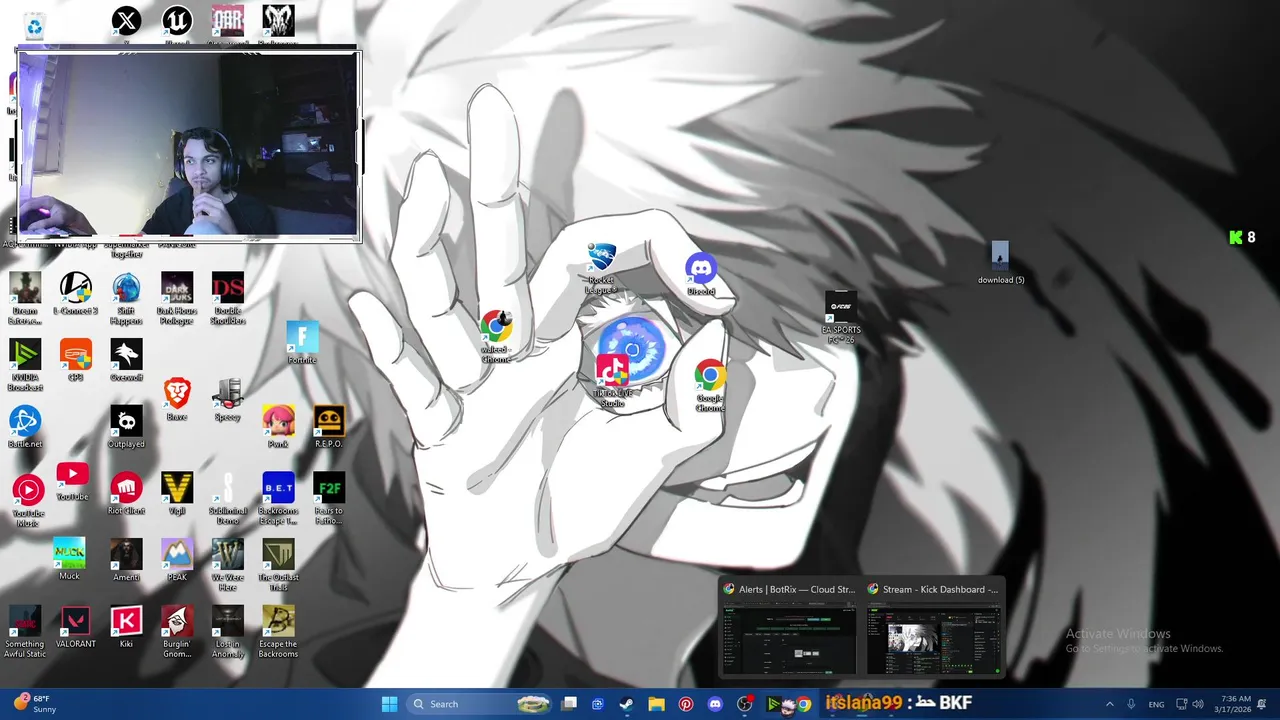Select the PEAK game desktop icon
Screen dimensions: 1280x720
(177, 560)
